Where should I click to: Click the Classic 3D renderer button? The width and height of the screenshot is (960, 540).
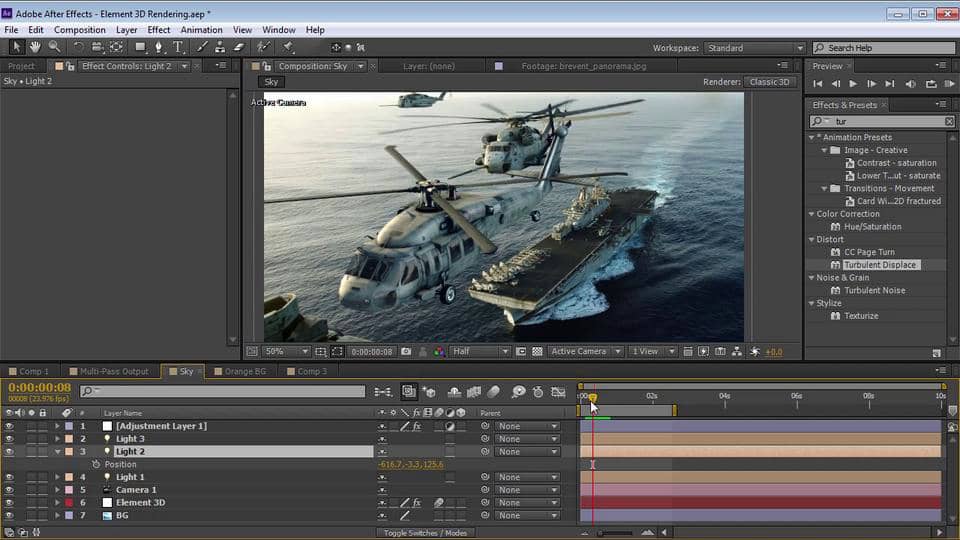[769, 82]
